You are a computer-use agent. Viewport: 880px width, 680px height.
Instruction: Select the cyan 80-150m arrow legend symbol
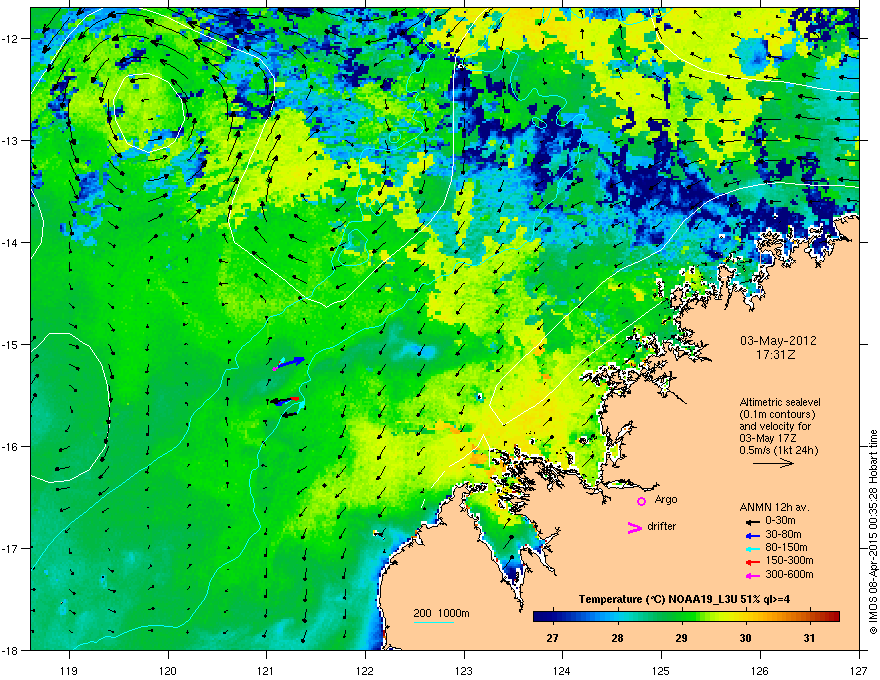[x=753, y=548]
